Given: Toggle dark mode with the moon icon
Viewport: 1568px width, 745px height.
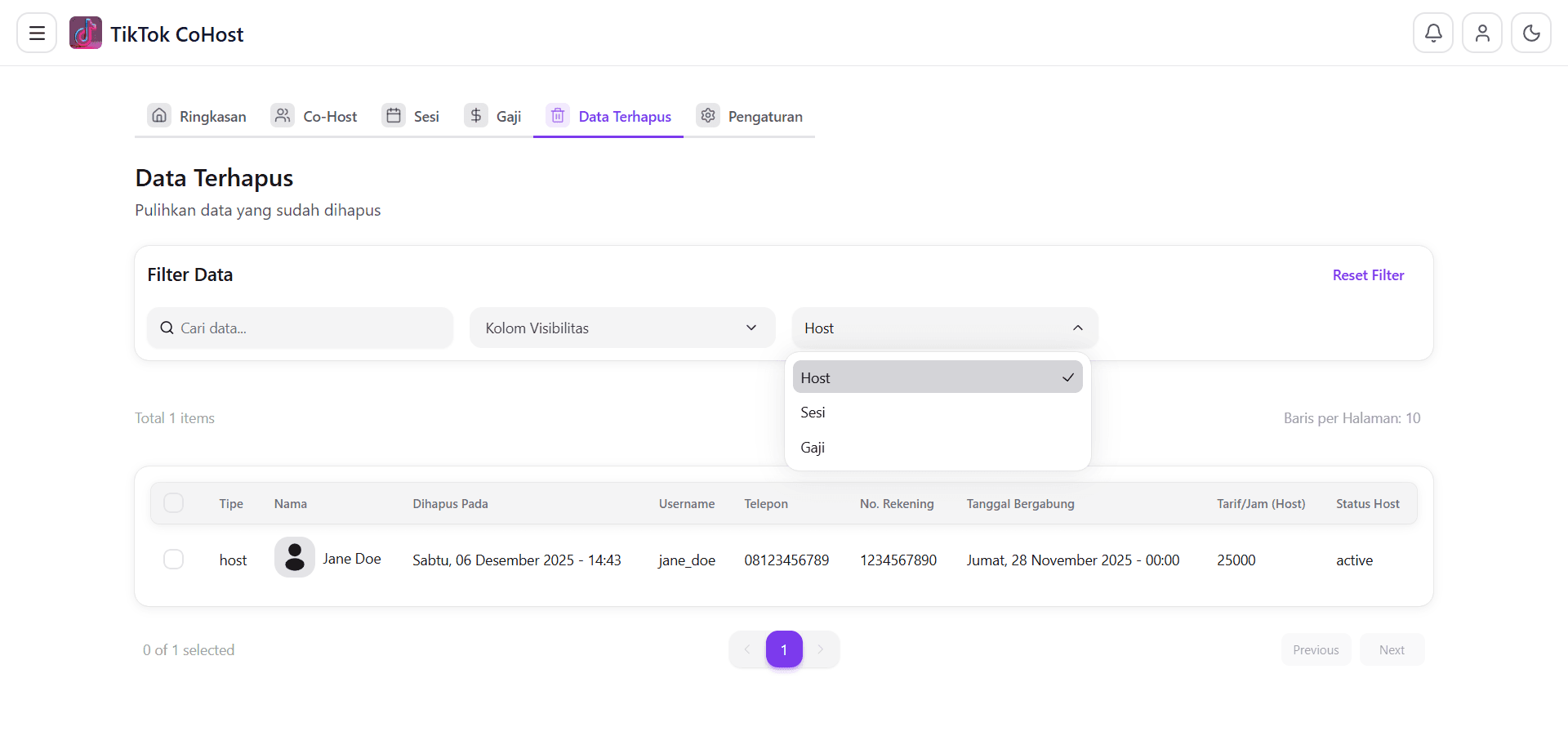Looking at the screenshot, I should click(1531, 33).
